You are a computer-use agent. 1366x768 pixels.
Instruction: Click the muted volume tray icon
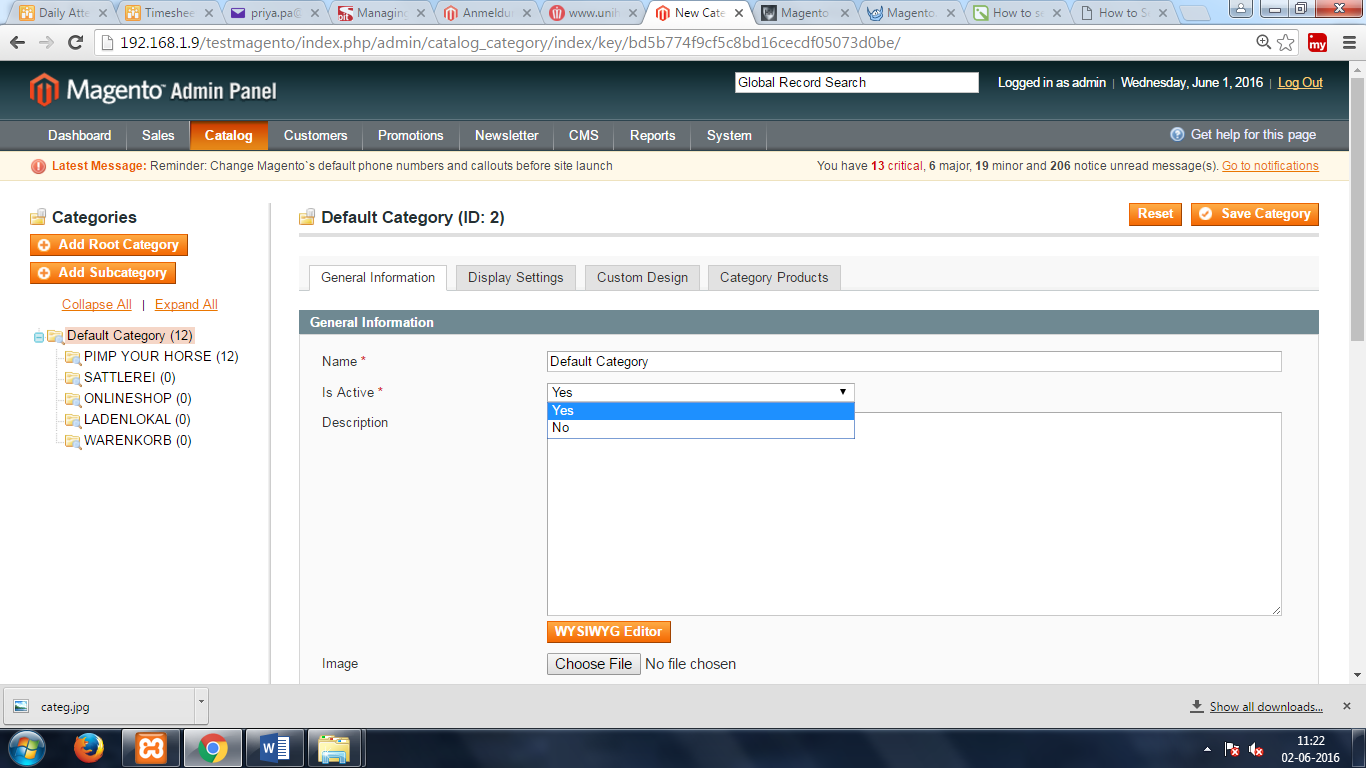tap(1257, 749)
